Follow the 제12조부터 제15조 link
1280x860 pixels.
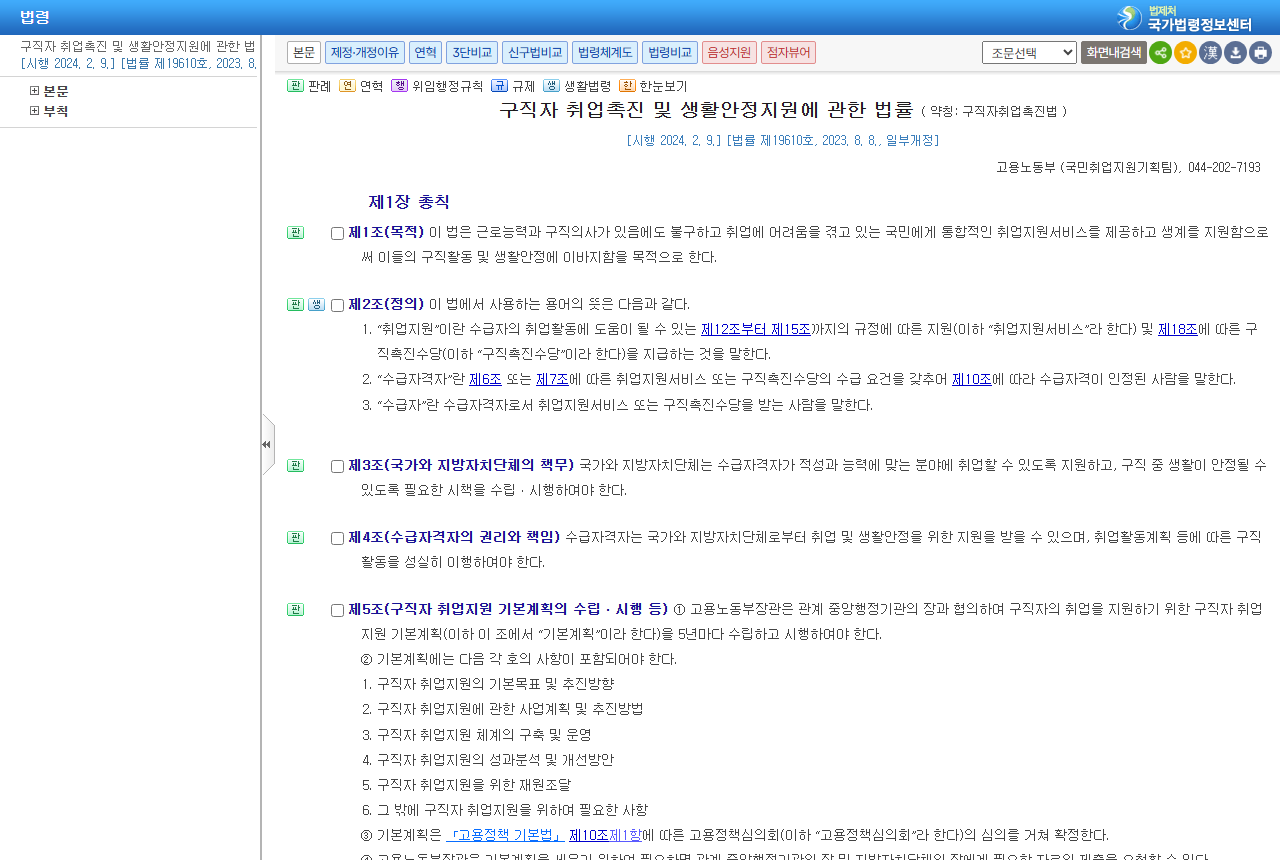click(756, 329)
